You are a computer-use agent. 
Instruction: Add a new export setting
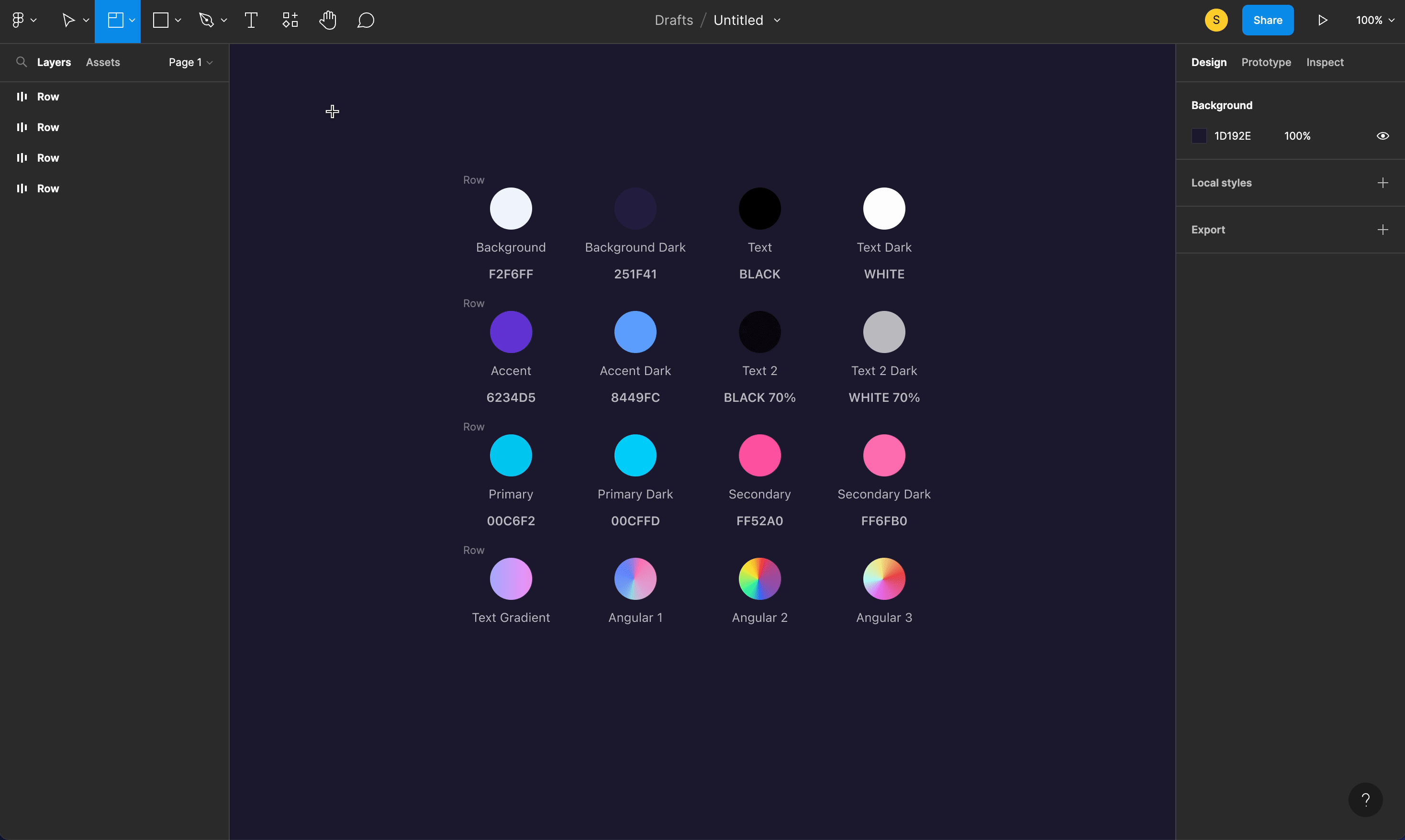(1383, 229)
